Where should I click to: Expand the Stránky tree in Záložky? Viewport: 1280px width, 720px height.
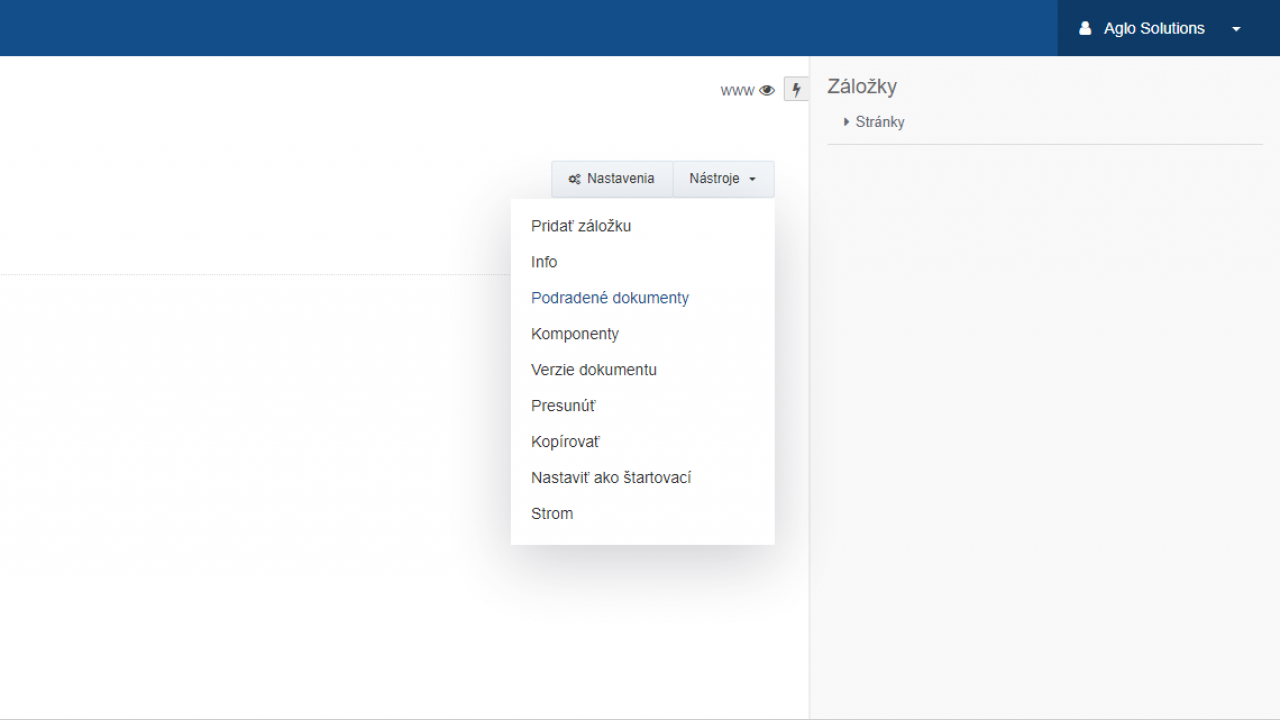click(847, 122)
